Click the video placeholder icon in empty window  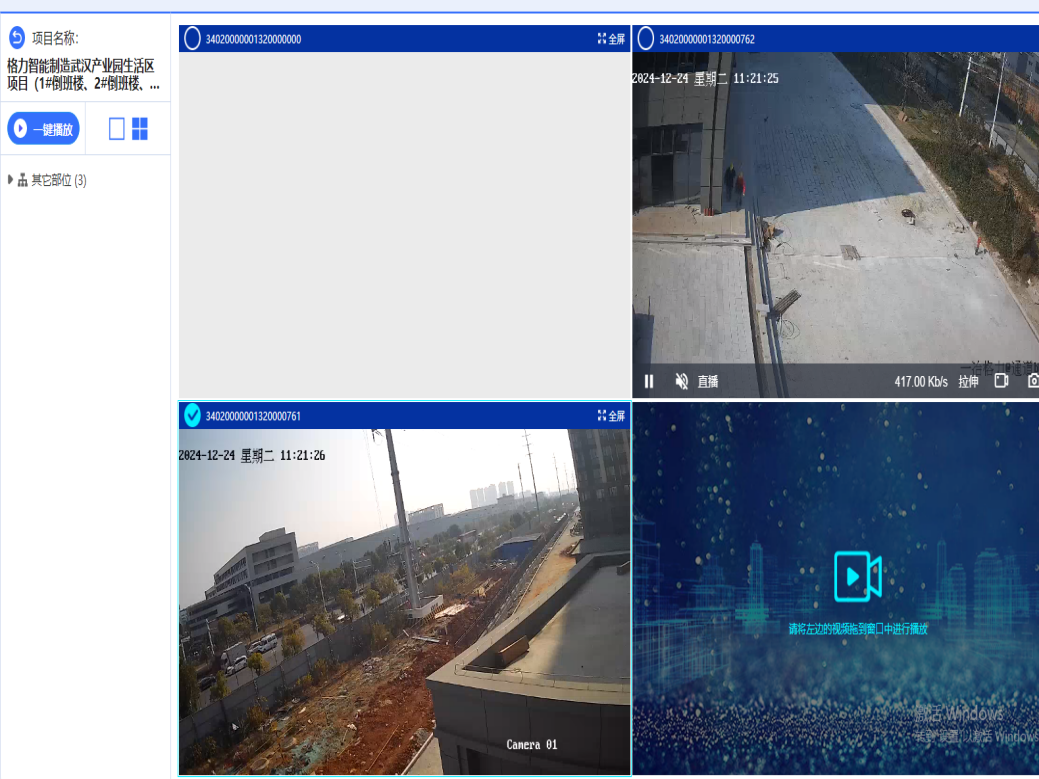[x=857, y=577]
